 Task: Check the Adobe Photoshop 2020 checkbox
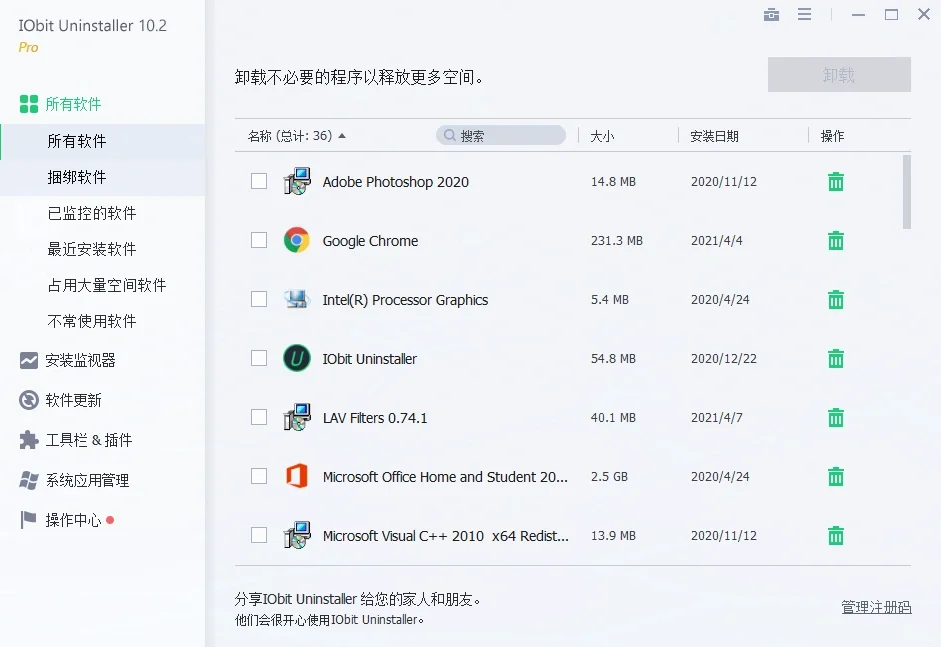click(x=259, y=182)
